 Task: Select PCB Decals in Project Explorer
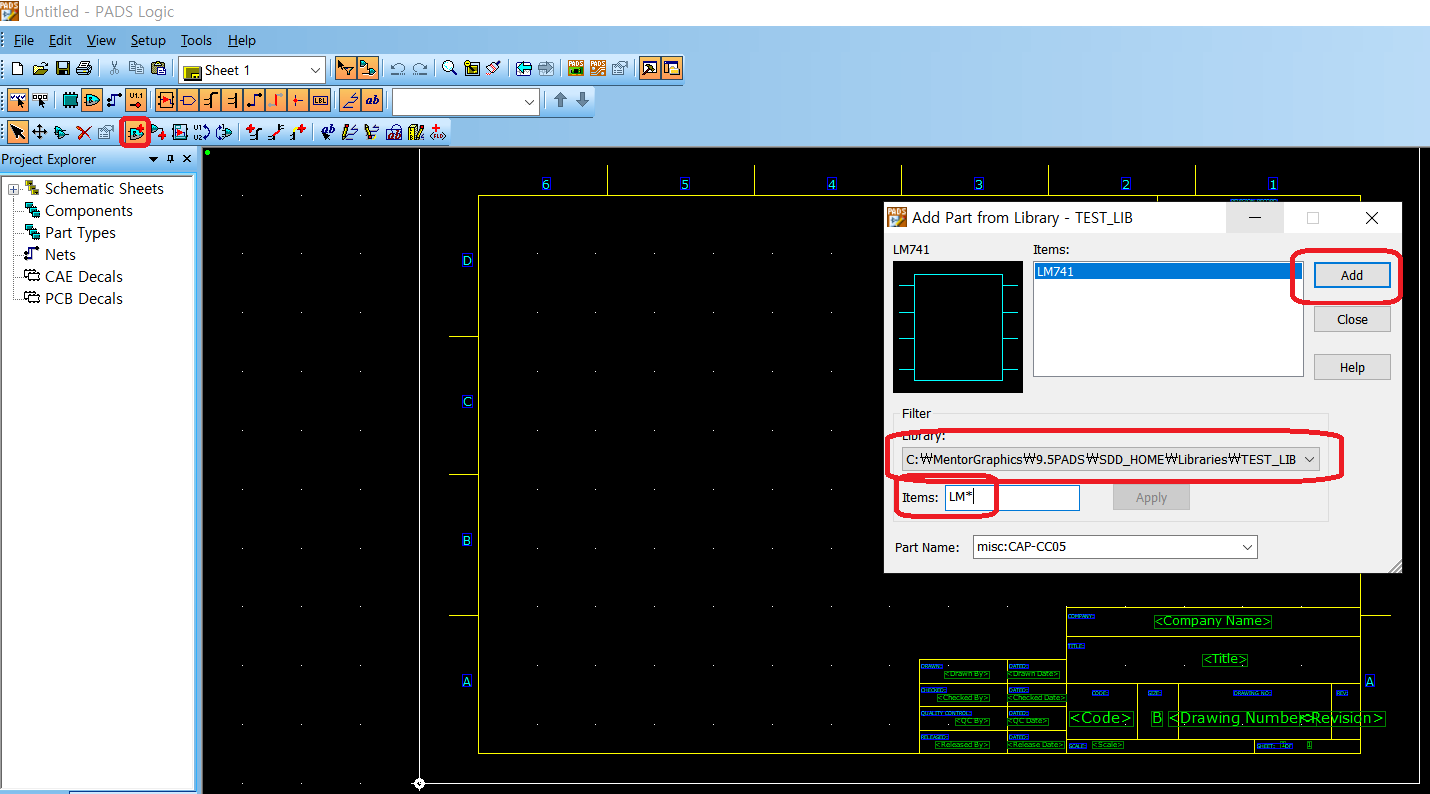click(x=84, y=299)
